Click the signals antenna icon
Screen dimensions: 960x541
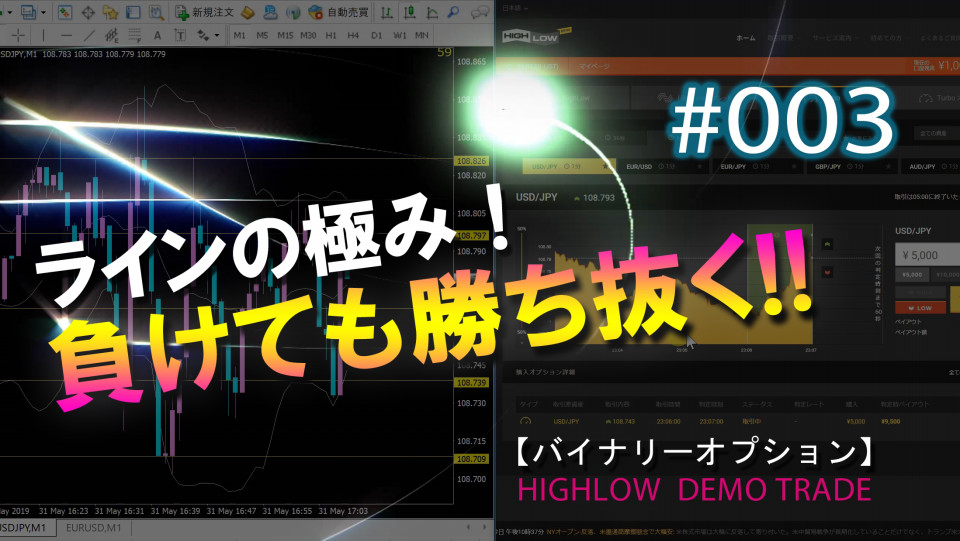(x=293, y=12)
